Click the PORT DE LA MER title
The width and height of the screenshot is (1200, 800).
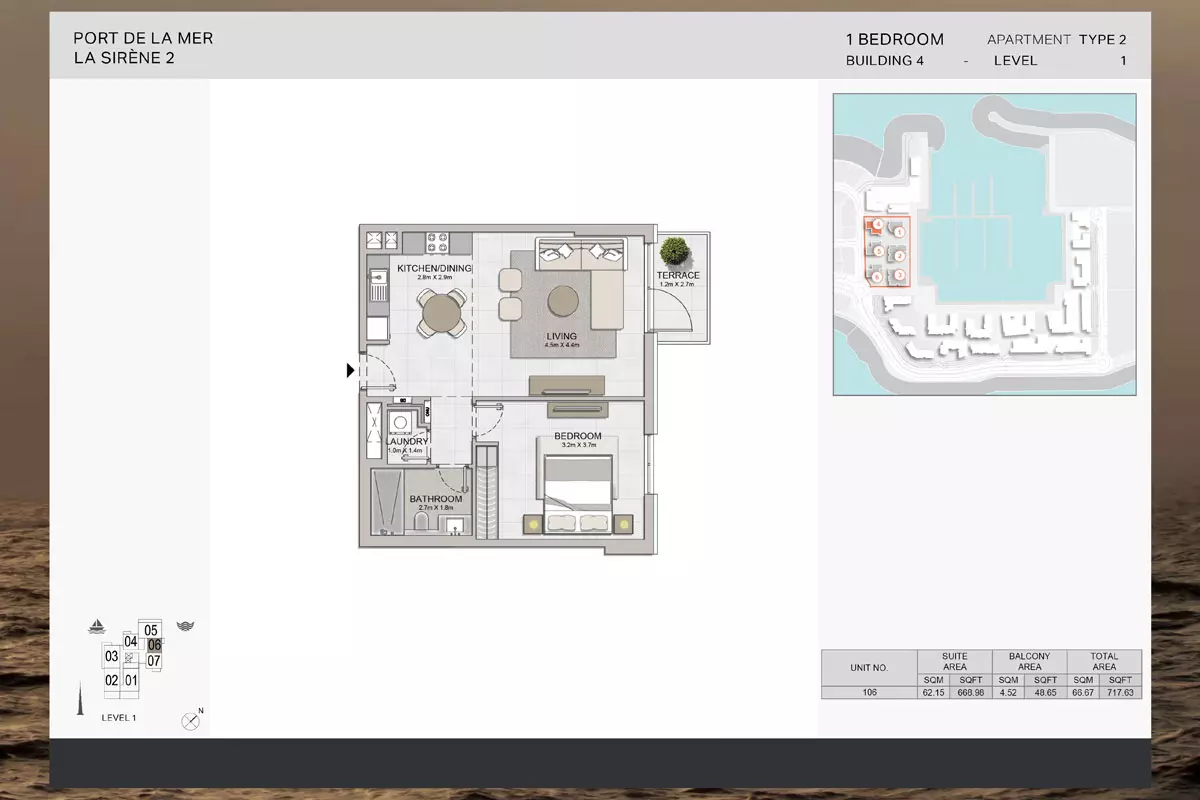(x=143, y=38)
